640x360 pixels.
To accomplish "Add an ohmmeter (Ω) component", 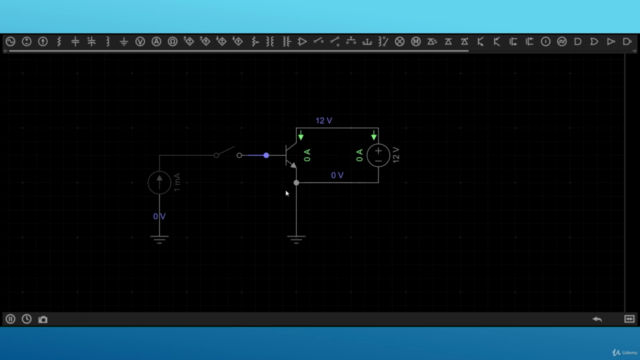I will click(x=173, y=42).
